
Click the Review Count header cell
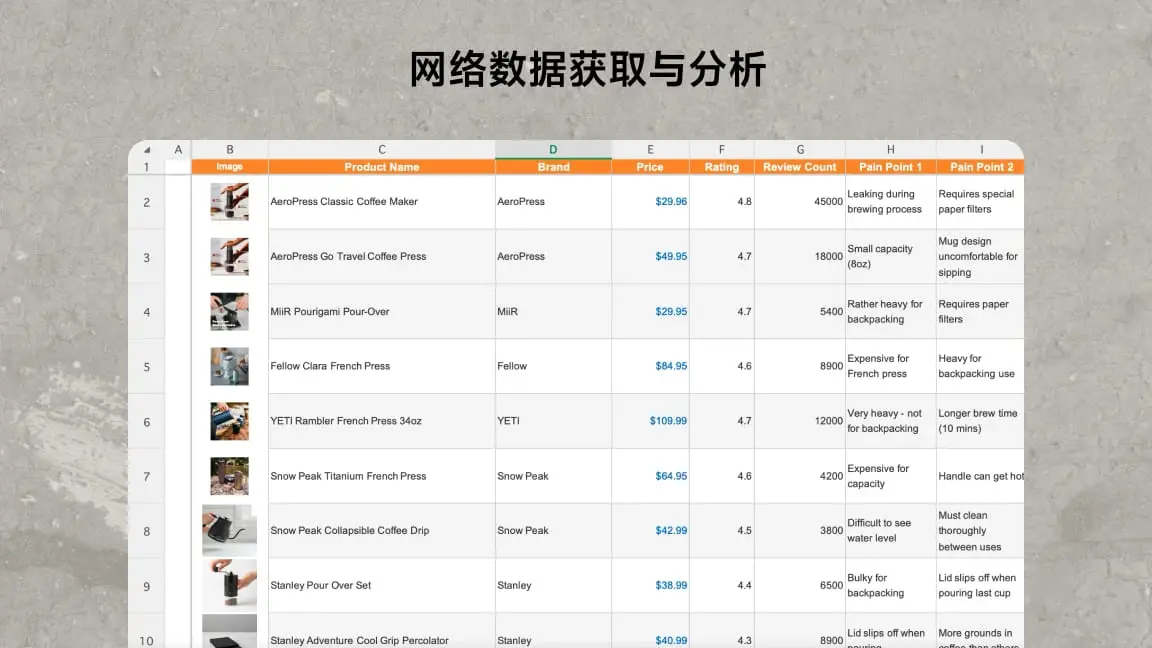[800, 167]
